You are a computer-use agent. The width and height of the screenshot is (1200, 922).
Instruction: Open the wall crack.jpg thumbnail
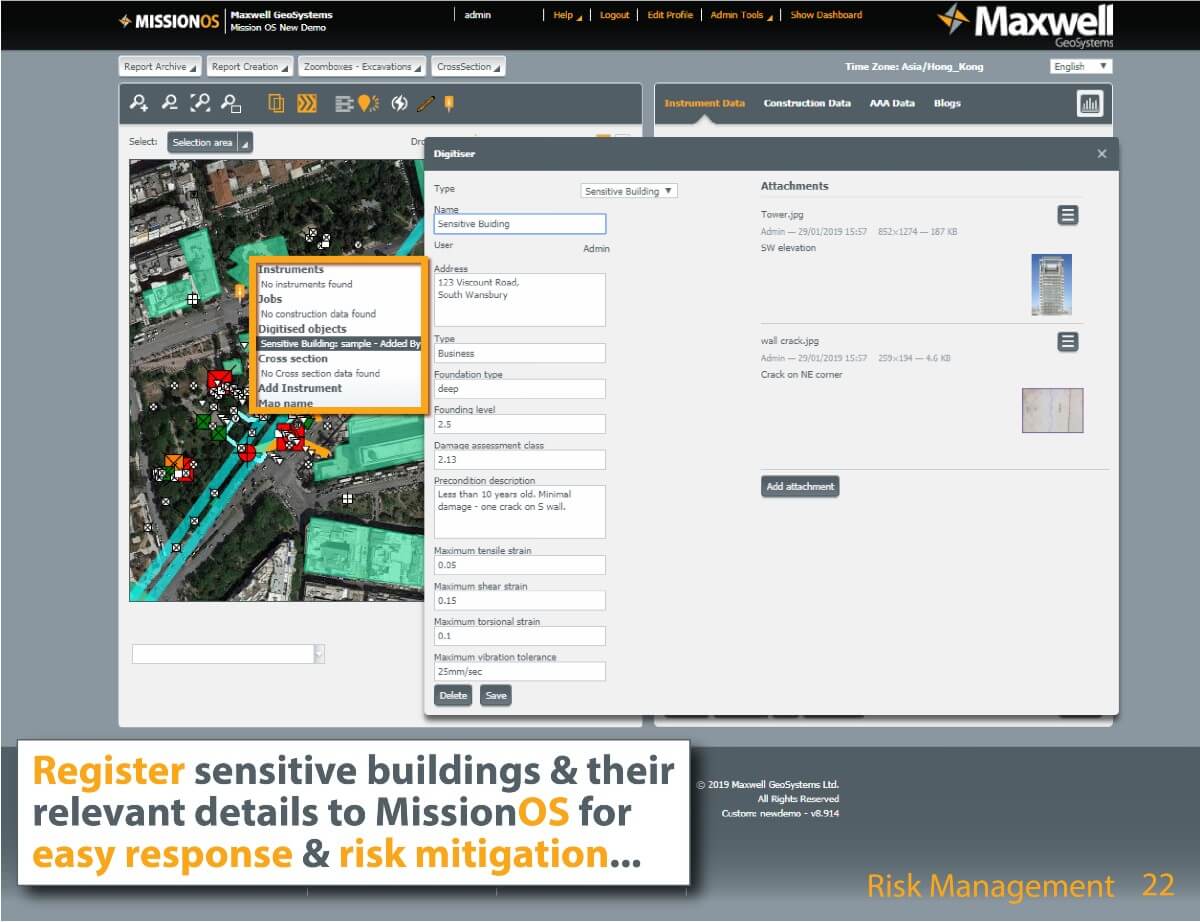click(1052, 410)
